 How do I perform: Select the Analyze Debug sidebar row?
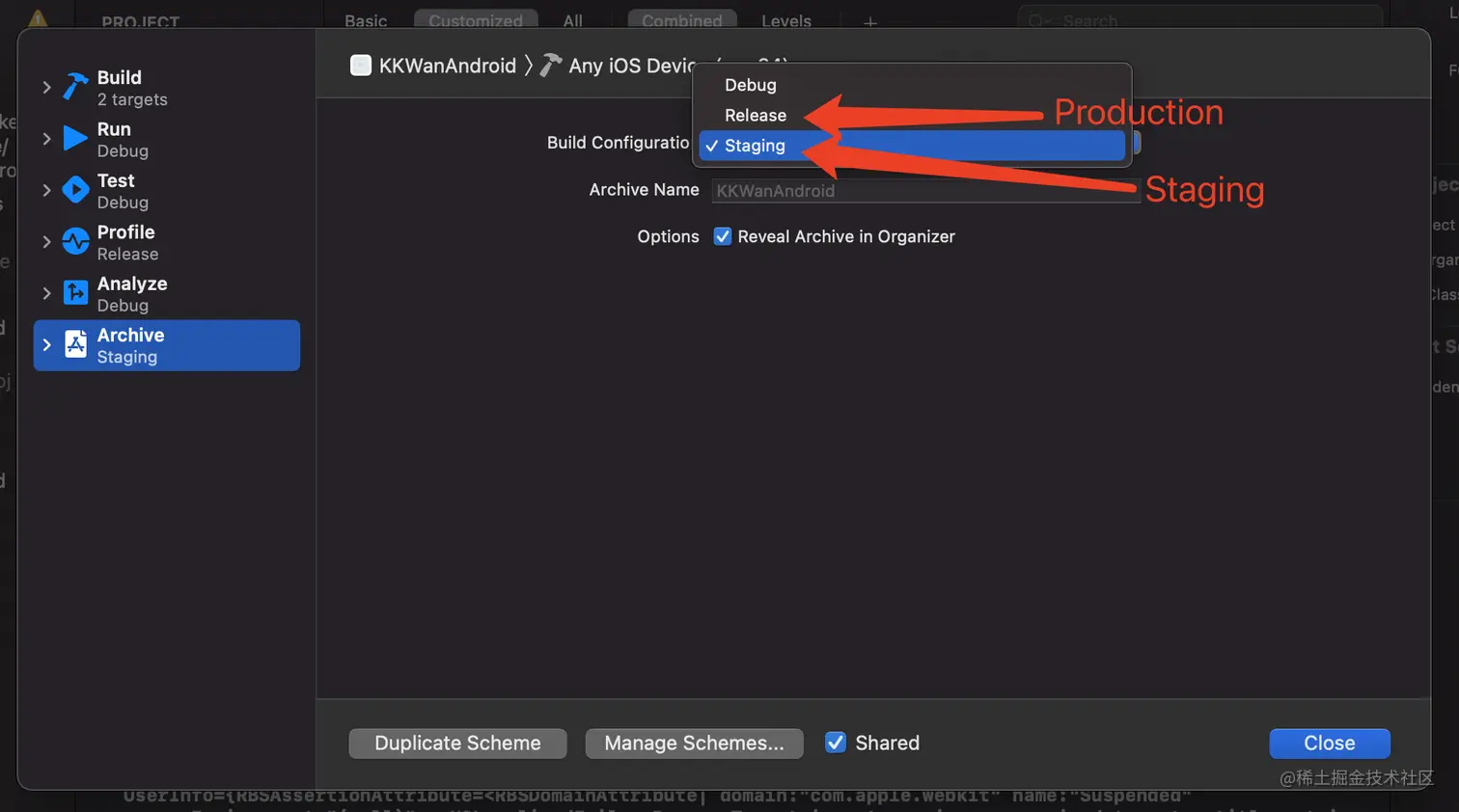click(167, 294)
